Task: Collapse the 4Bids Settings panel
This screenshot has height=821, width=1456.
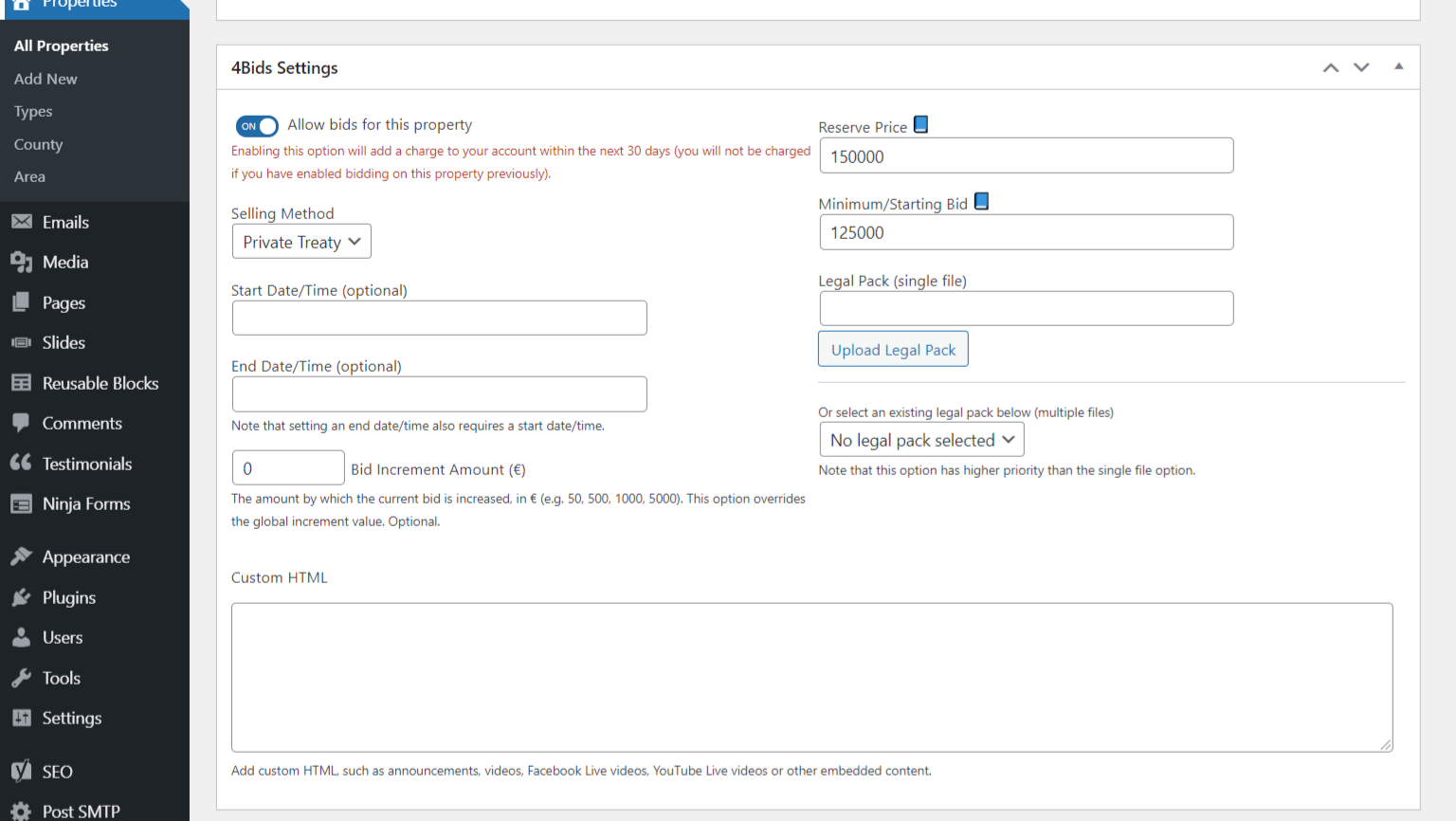Action: point(1398,67)
